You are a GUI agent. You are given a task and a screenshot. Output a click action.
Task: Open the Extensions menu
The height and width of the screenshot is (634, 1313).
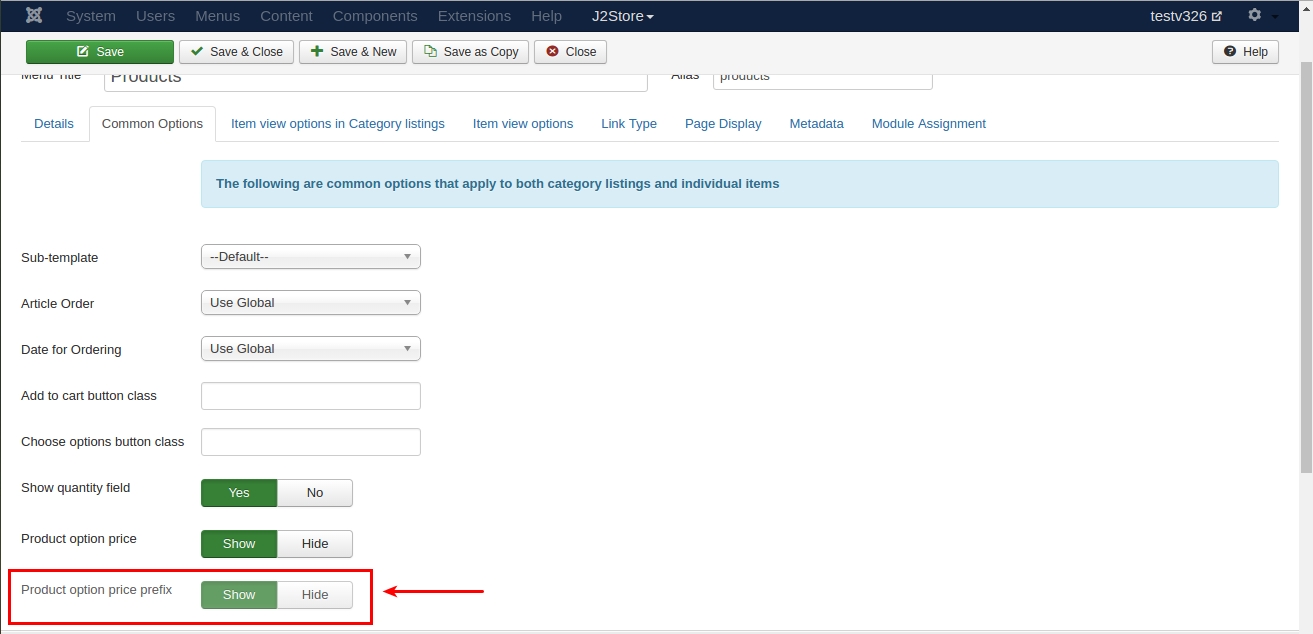pos(474,16)
